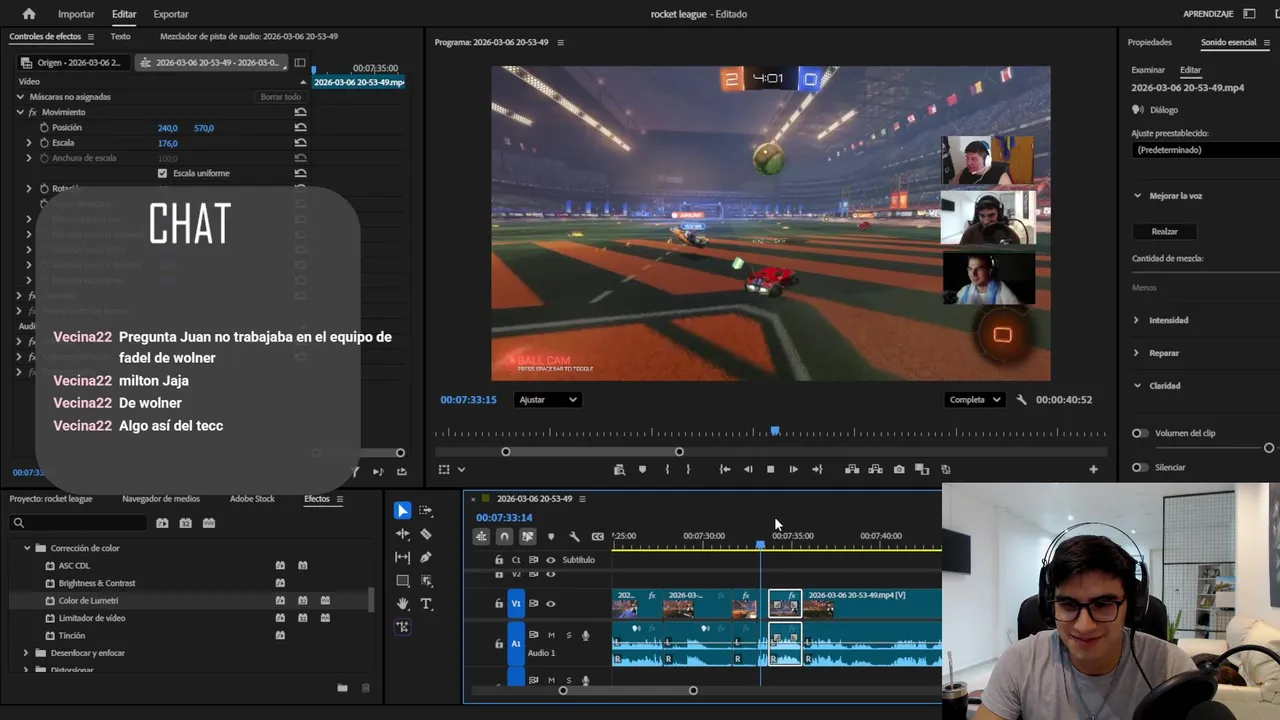The width and height of the screenshot is (1280, 720).
Task: Collapse the Claridad section
Action: point(1137,385)
